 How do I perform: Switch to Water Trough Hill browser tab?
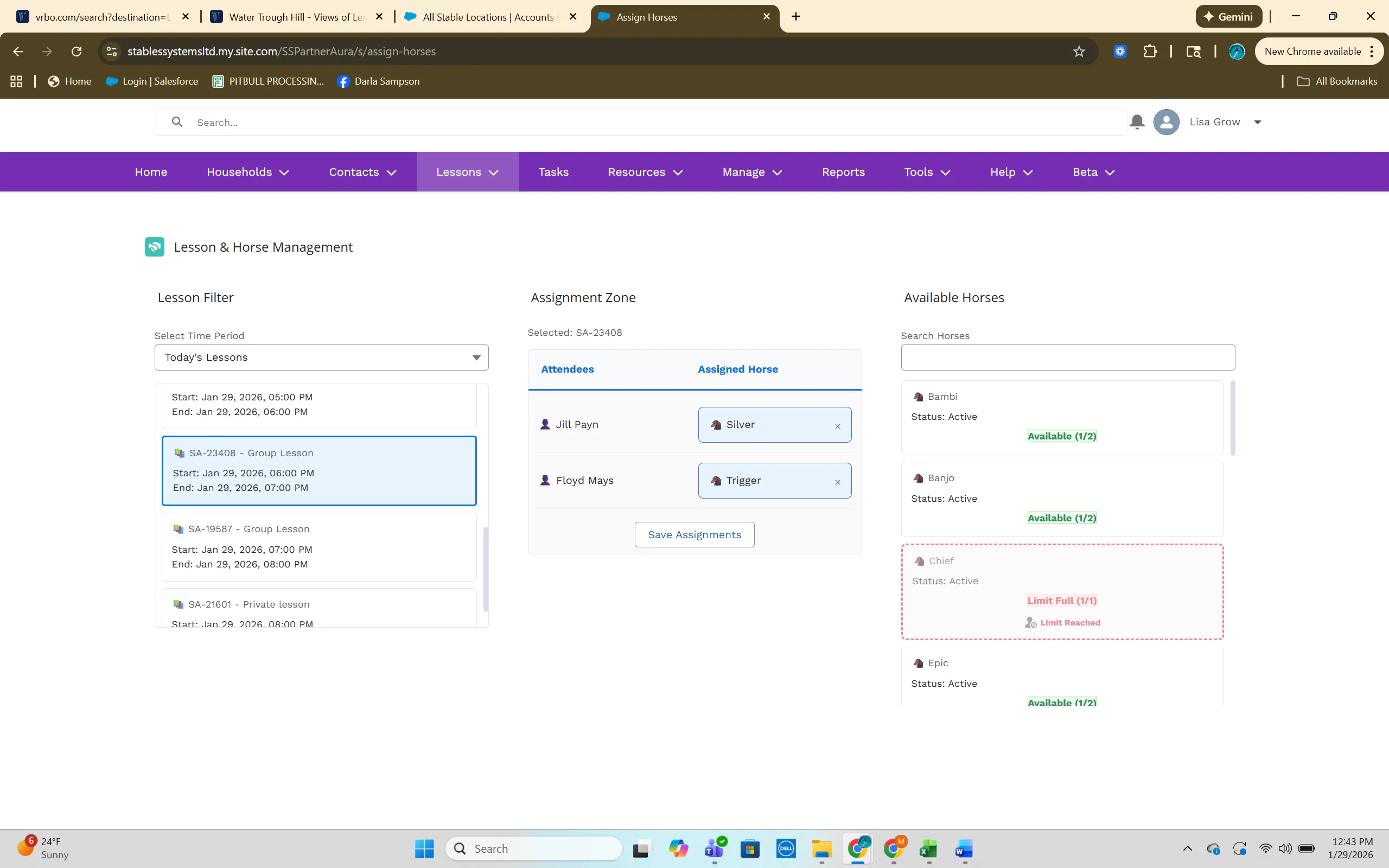297,17
